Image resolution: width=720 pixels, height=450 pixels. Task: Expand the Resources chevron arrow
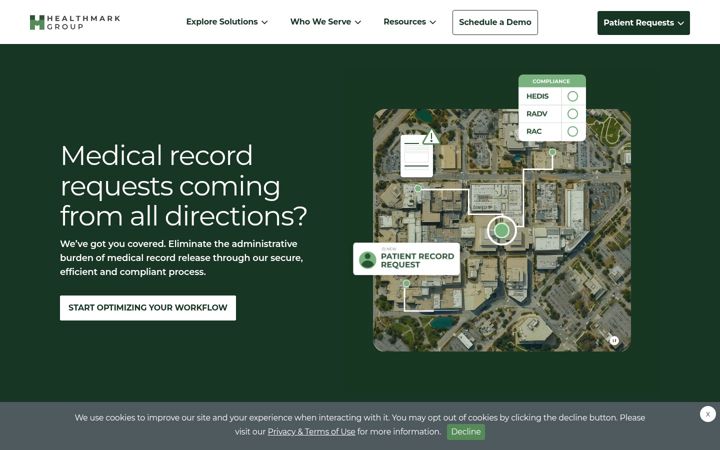click(433, 22)
